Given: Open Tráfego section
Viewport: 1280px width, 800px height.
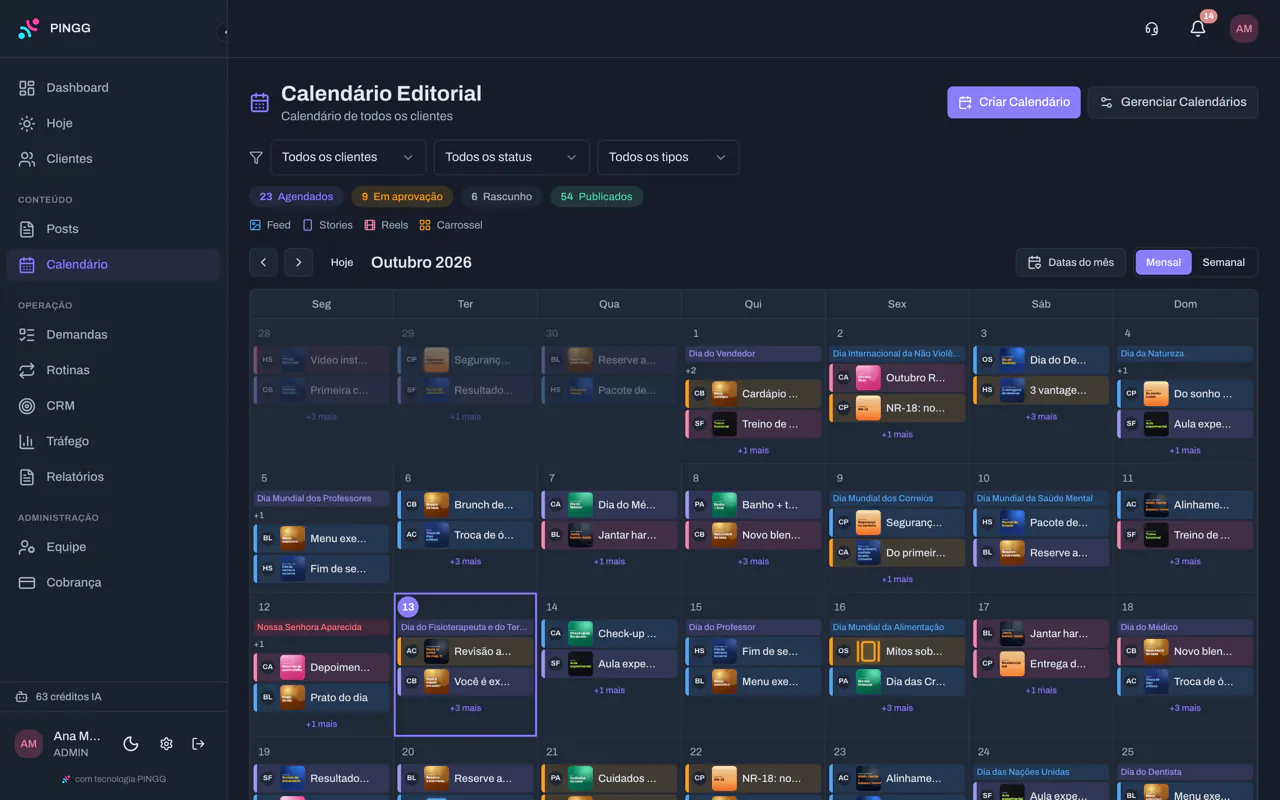Looking at the screenshot, I should [x=113, y=441].
